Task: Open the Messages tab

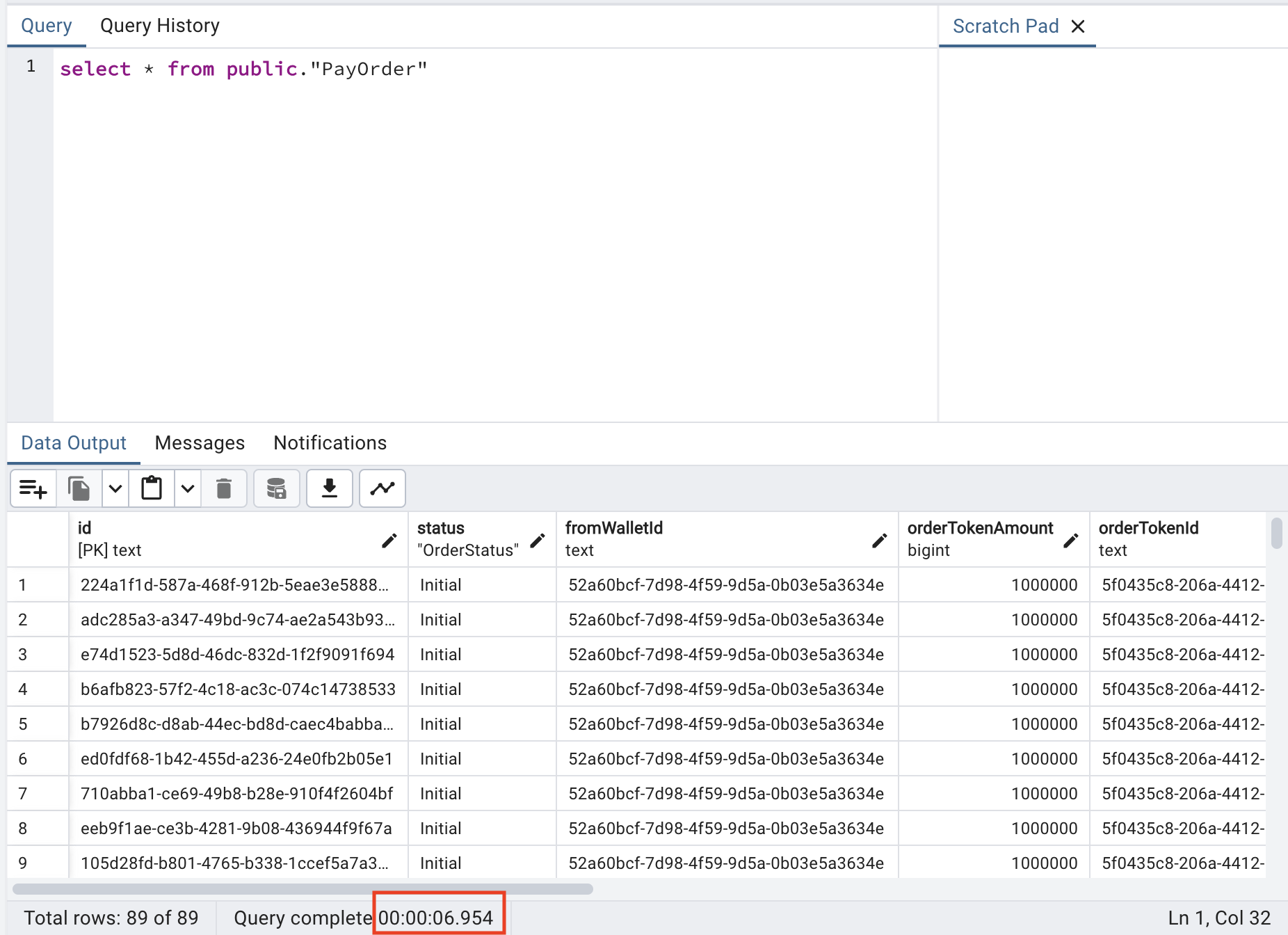Action: pos(200,443)
